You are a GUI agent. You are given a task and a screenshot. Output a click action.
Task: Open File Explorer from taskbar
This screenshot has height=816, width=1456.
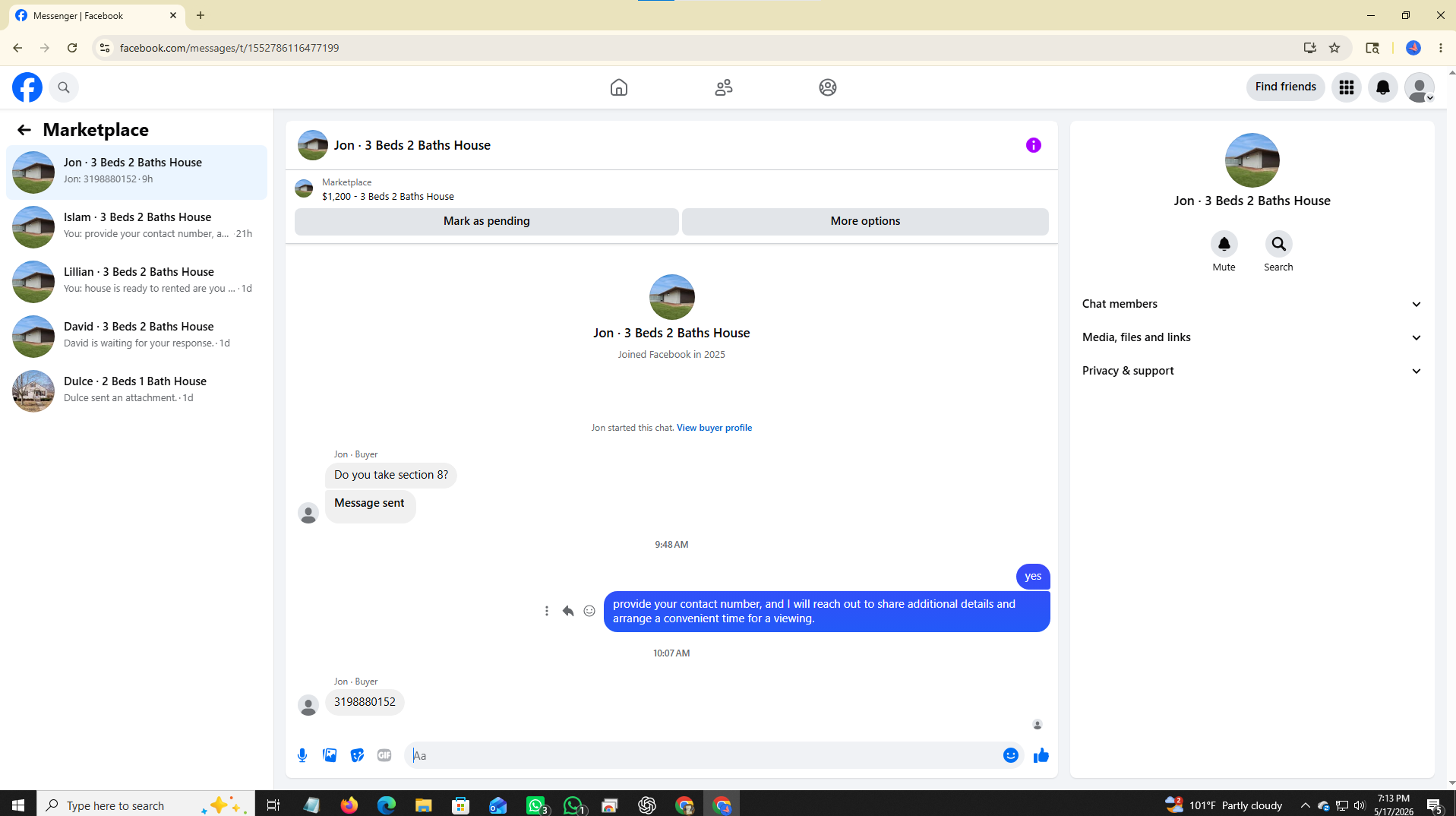(423, 805)
